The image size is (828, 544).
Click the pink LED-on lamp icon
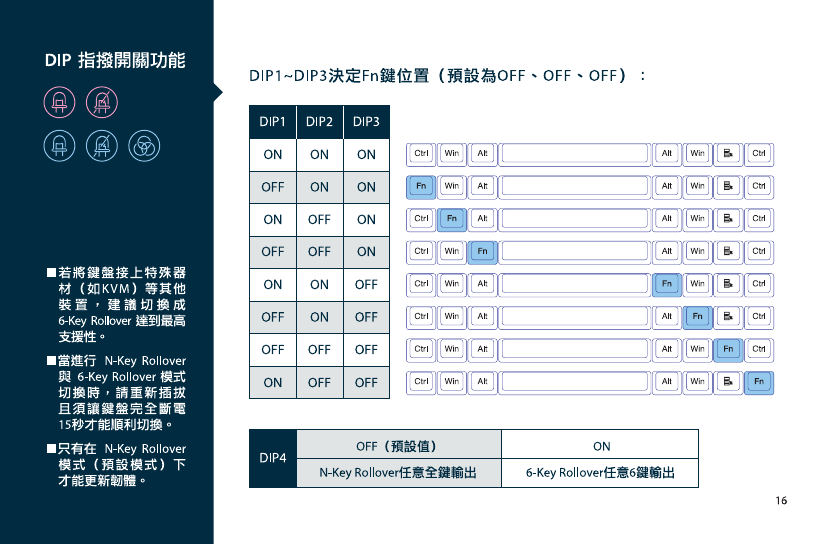(59, 102)
